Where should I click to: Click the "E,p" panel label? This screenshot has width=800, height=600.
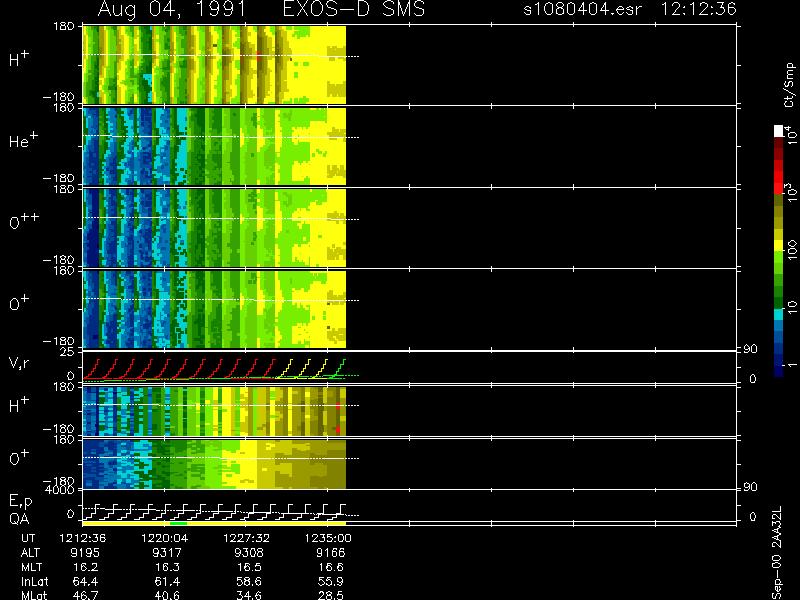[x=20, y=502]
